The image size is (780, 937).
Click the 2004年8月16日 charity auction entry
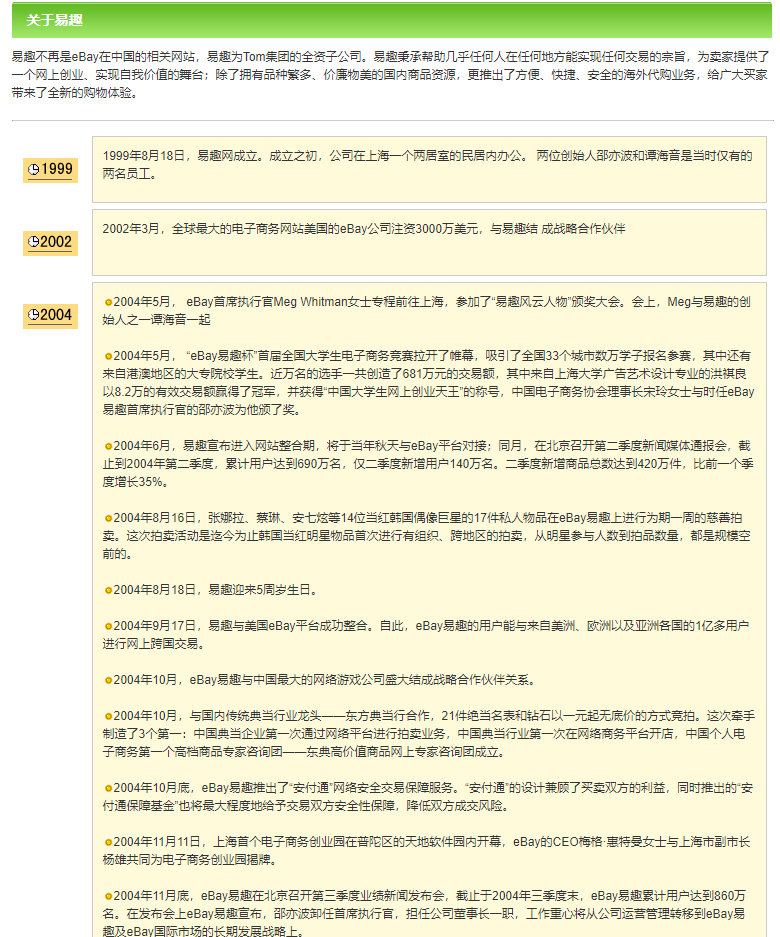click(427, 536)
